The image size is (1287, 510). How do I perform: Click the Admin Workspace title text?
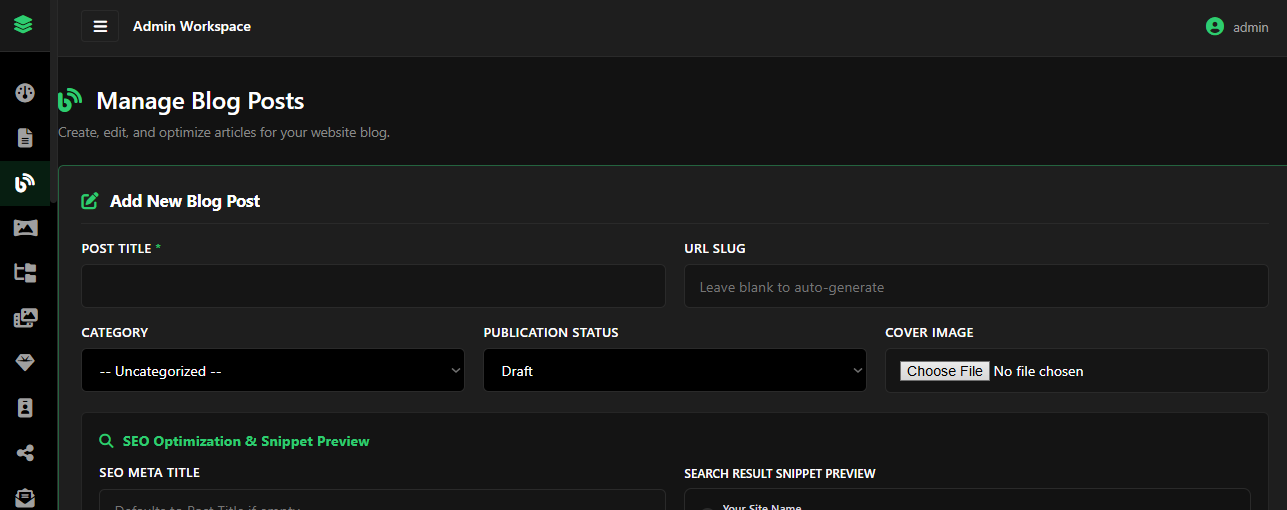192,26
